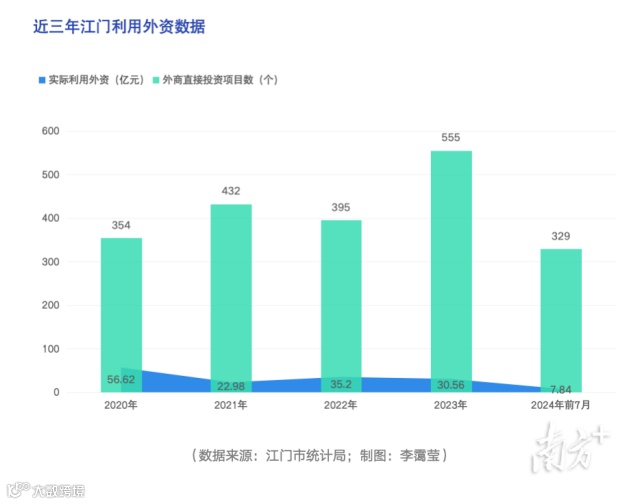
Task: Click the x-axis label 2022年
Action: [340, 405]
